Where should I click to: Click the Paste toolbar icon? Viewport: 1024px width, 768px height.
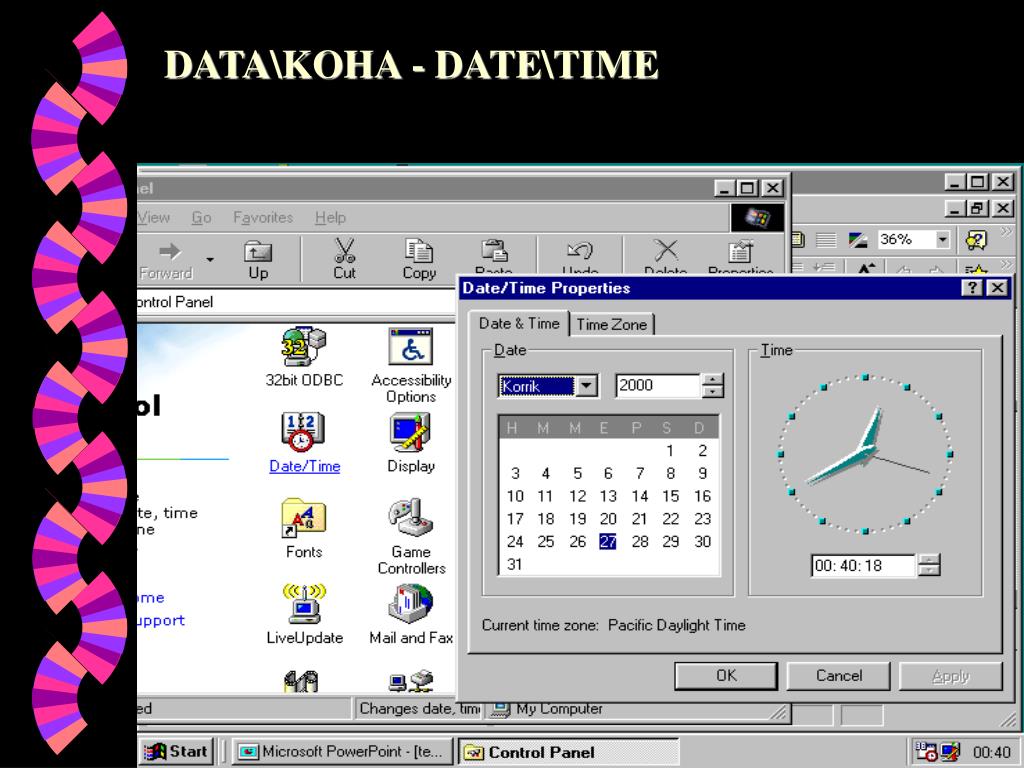[494, 256]
